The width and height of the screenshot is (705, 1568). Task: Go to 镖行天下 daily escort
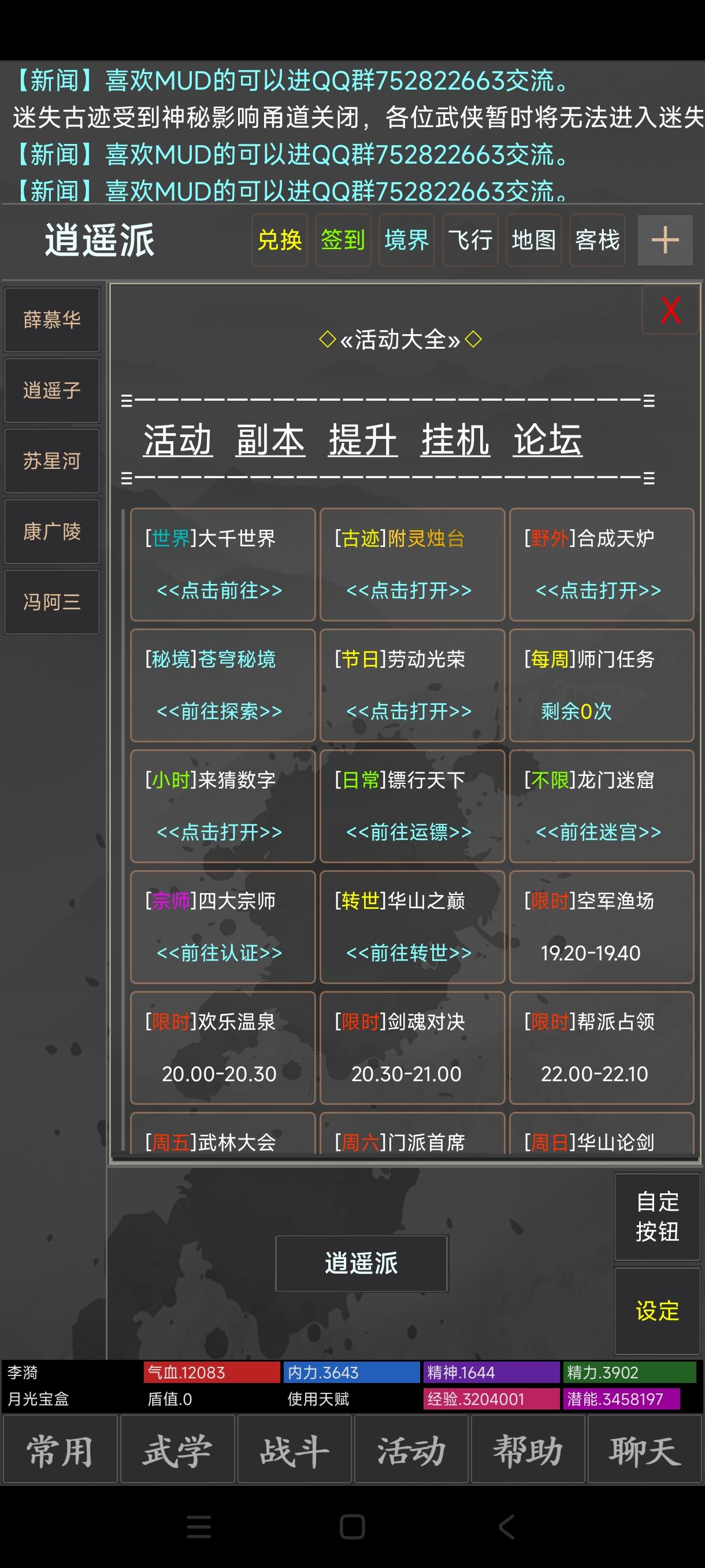coord(412,806)
